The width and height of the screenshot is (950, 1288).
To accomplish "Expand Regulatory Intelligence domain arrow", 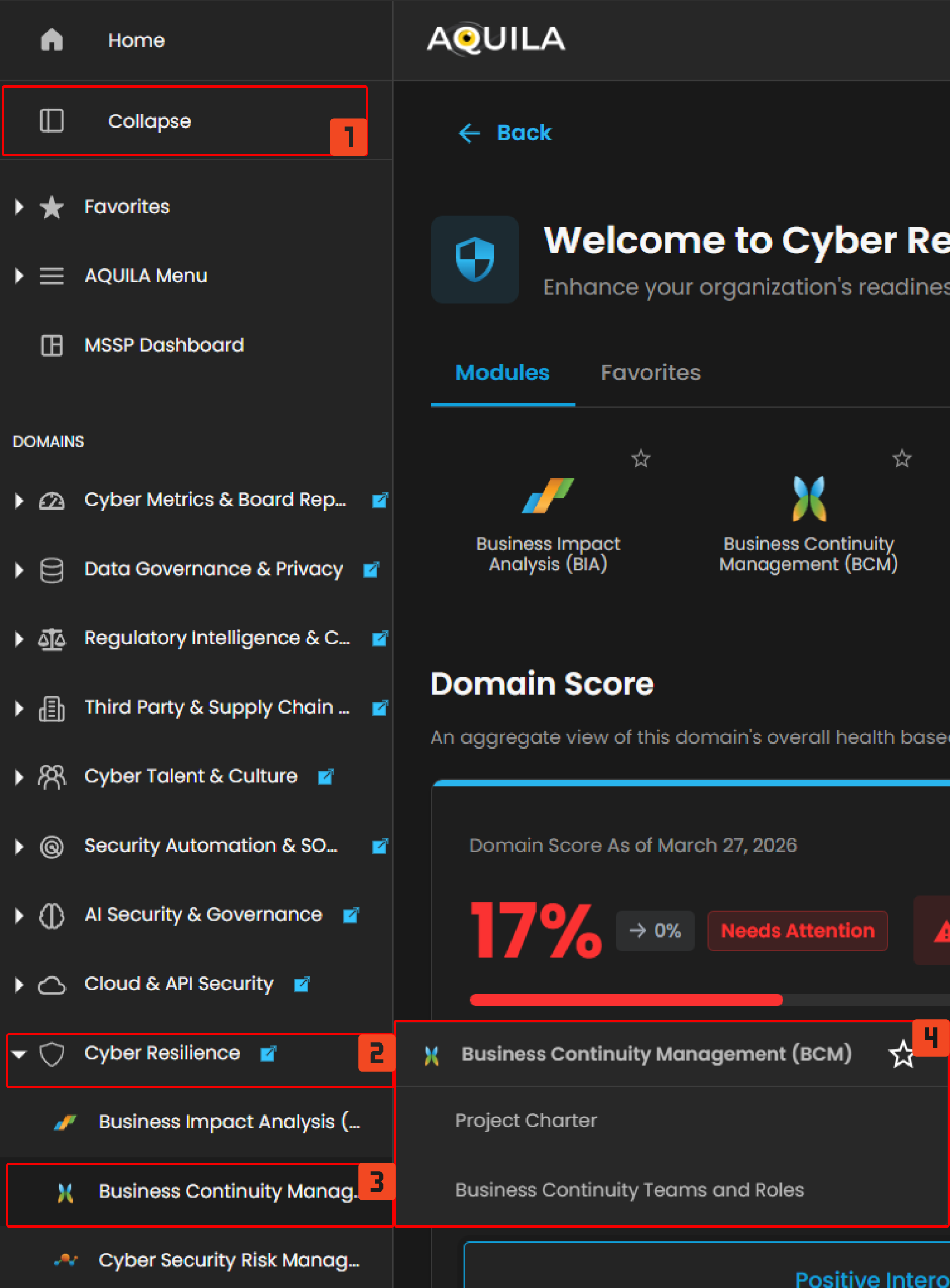I will pyautogui.click(x=19, y=639).
